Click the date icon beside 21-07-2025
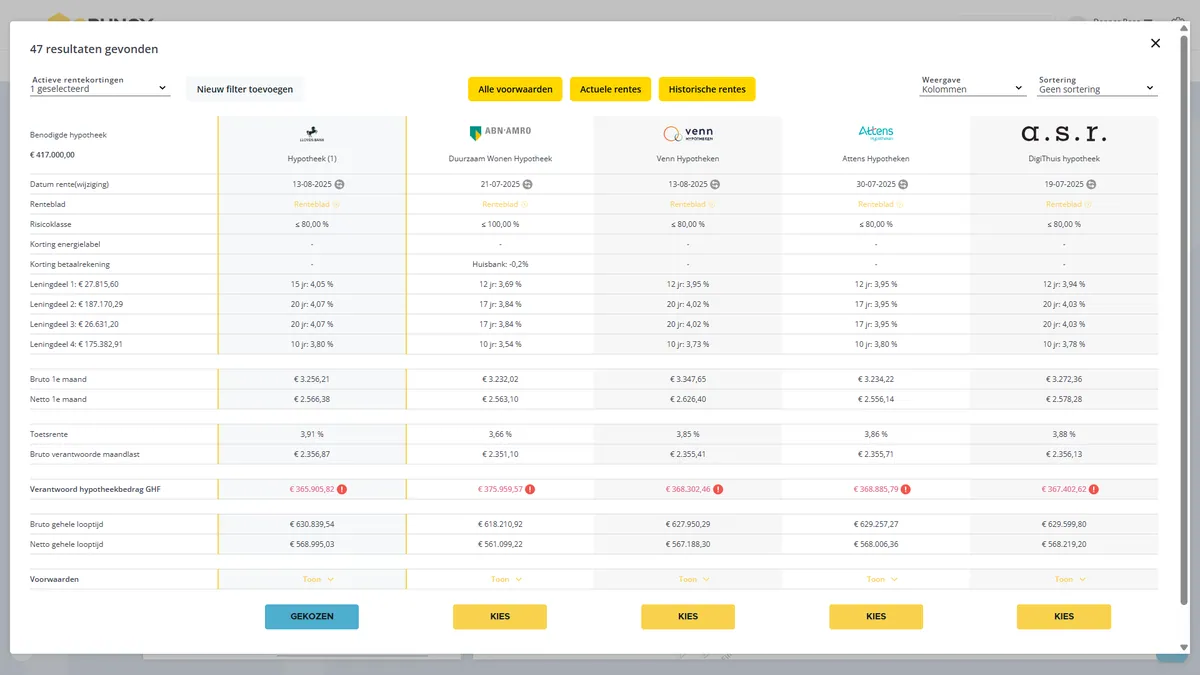The height and width of the screenshot is (675, 1200). pos(527,184)
